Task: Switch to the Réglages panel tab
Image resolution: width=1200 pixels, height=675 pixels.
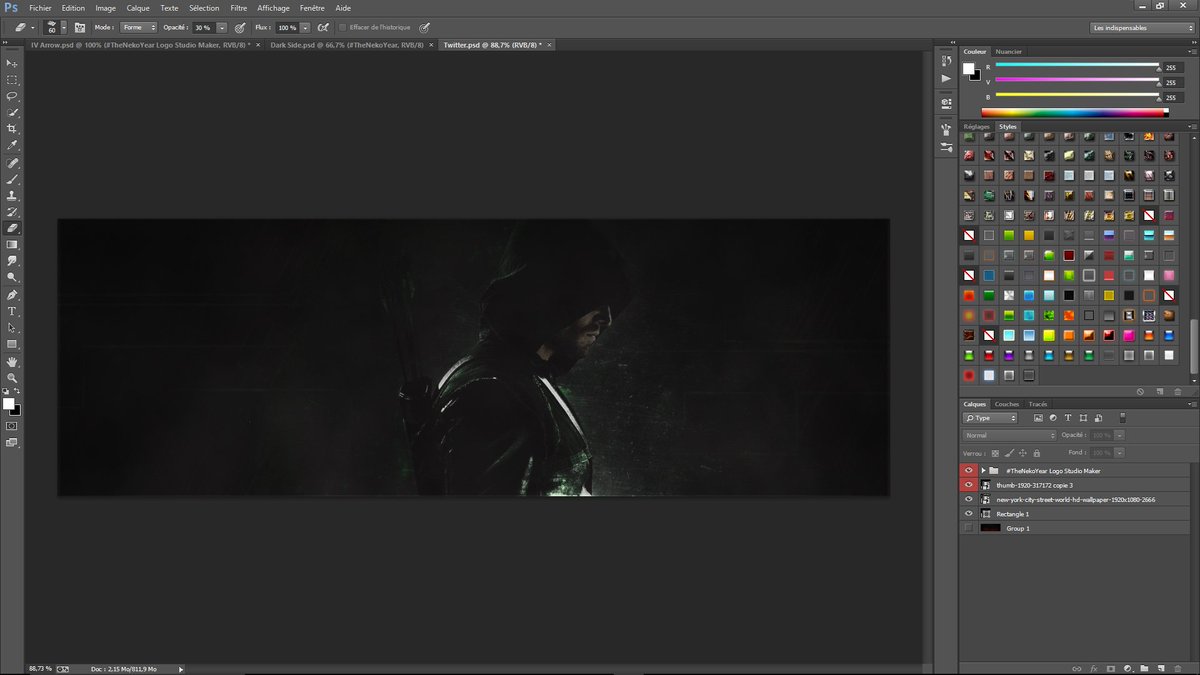Action: tap(977, 127)
